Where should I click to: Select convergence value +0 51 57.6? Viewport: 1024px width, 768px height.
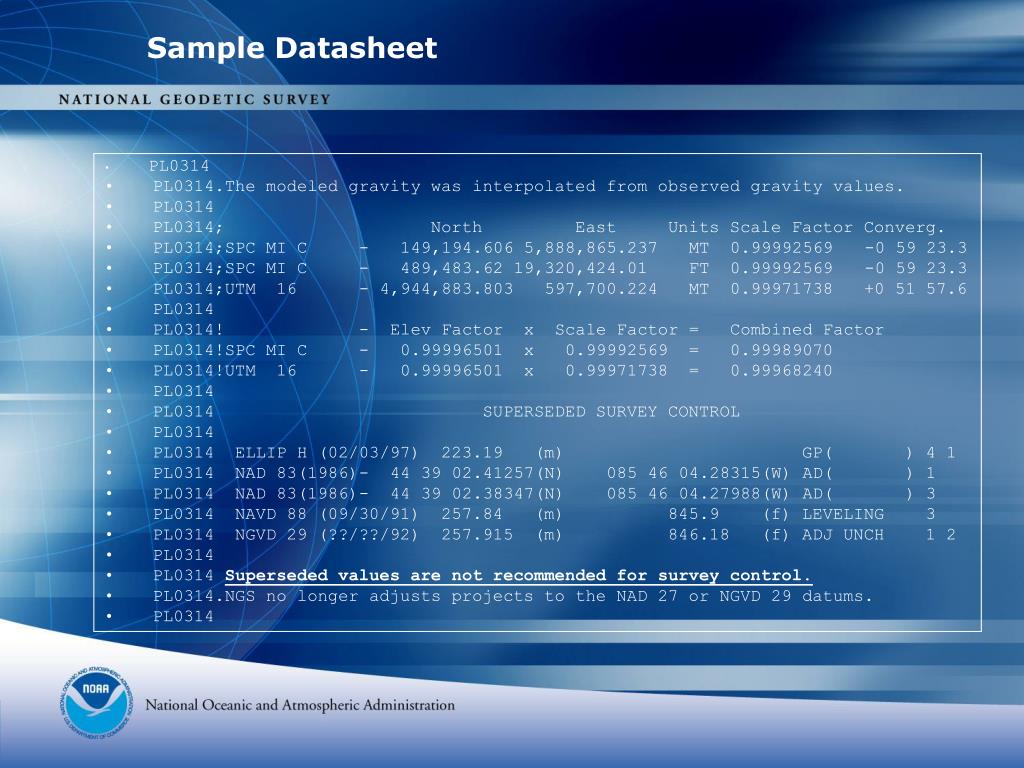[915, 289]
